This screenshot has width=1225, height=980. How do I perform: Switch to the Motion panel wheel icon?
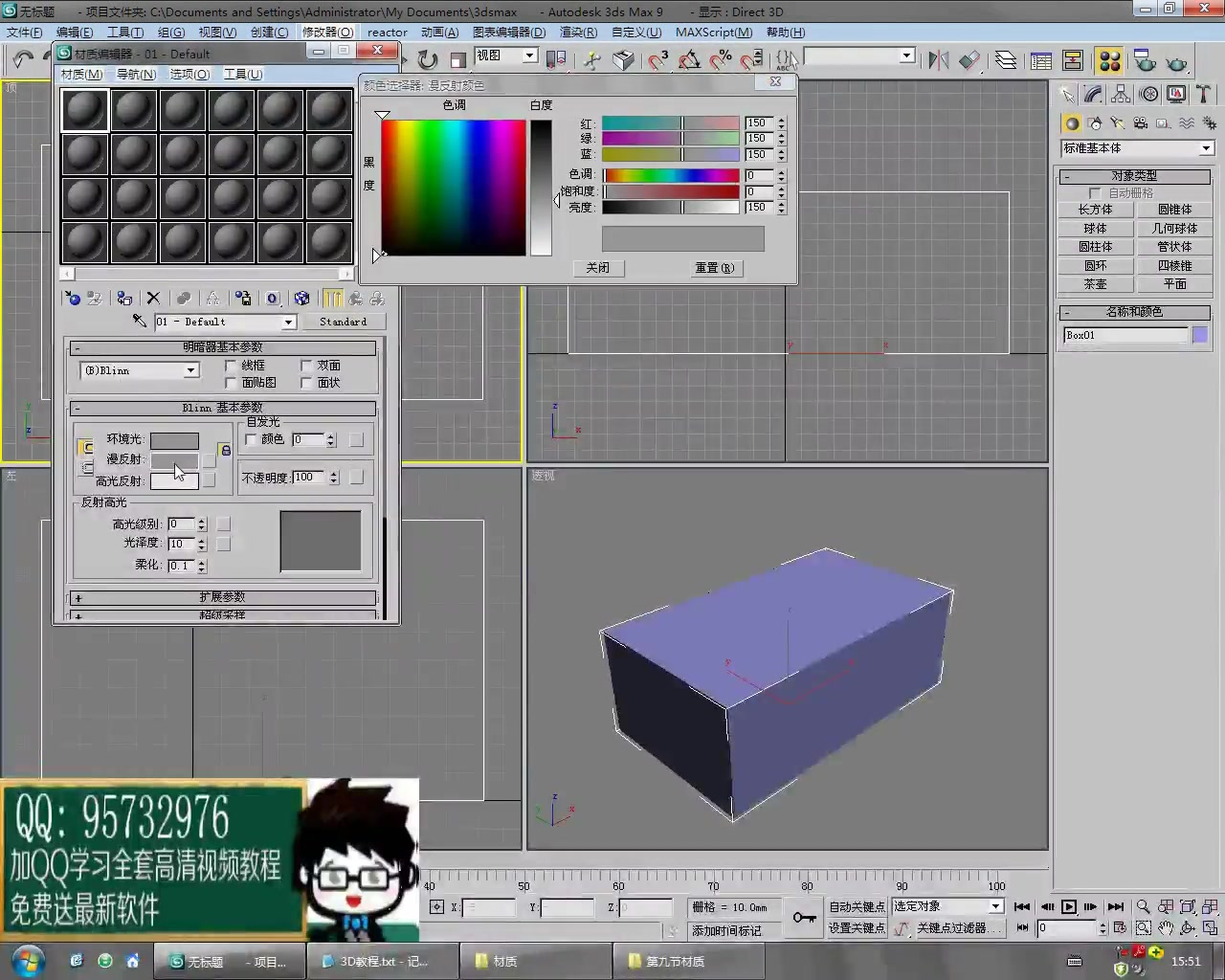(x=1149, y=96)
